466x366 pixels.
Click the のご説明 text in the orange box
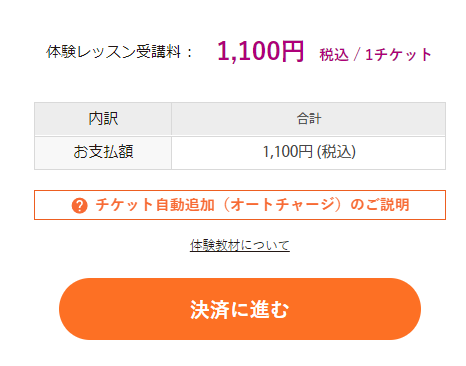coord(379,205)
